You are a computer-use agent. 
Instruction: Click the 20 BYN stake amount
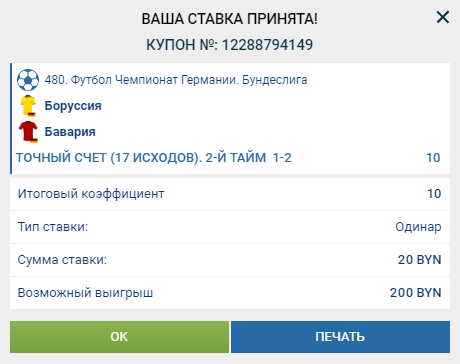coord(419,259)
